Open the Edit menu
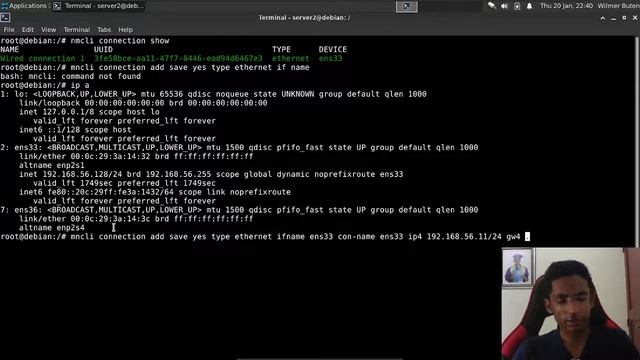Viewport: 640px width, 360px height. (28, 30)
